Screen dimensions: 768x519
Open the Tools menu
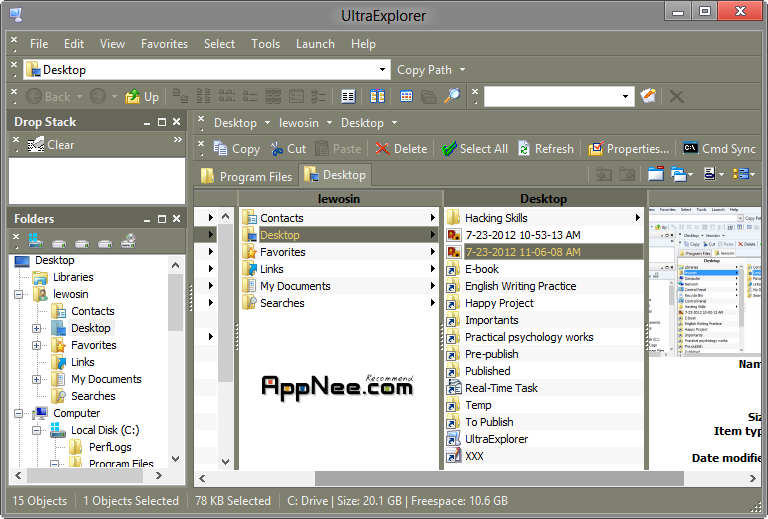265,44
